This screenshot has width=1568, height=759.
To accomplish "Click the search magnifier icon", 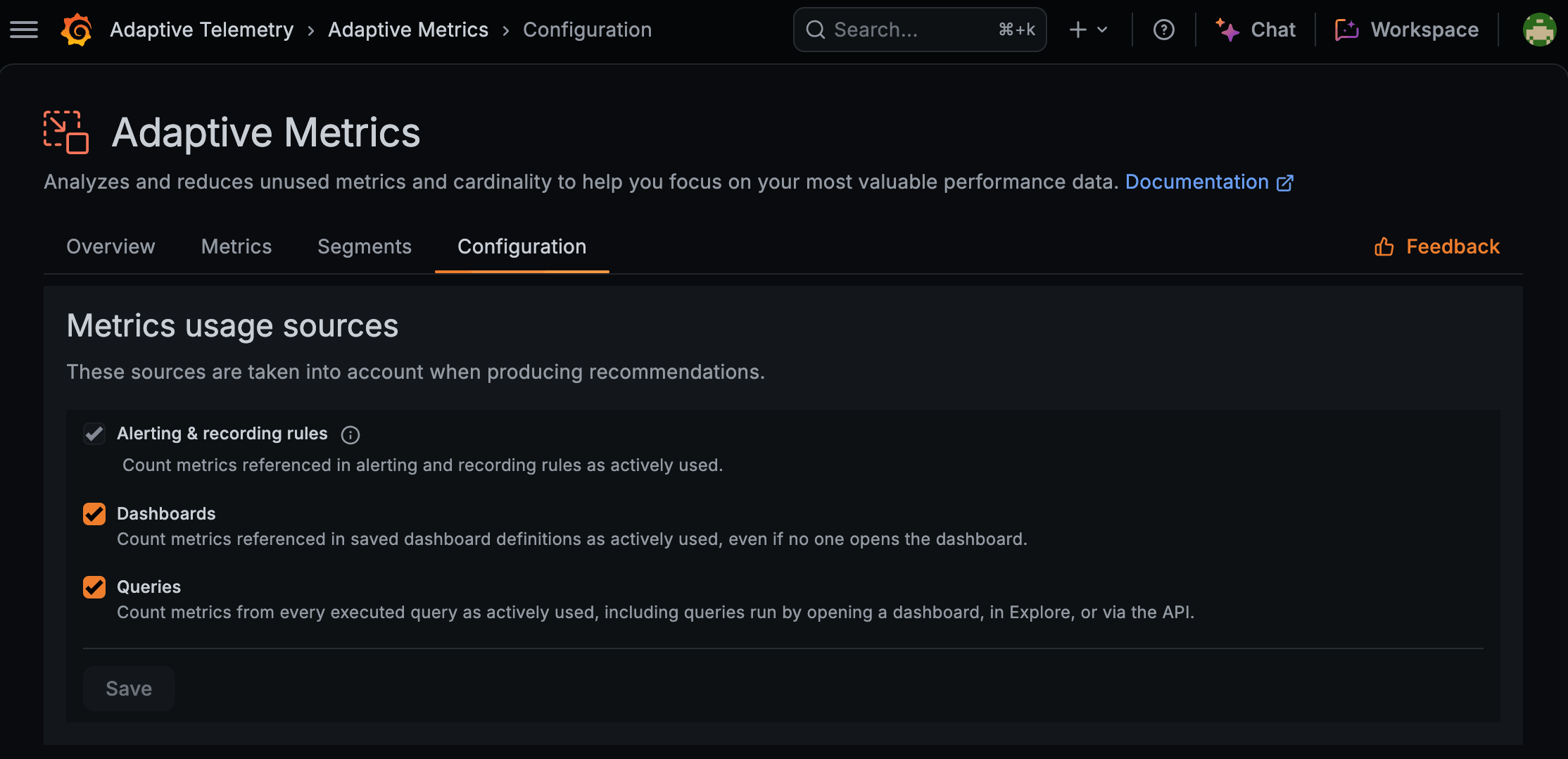I will pos(816,30).
